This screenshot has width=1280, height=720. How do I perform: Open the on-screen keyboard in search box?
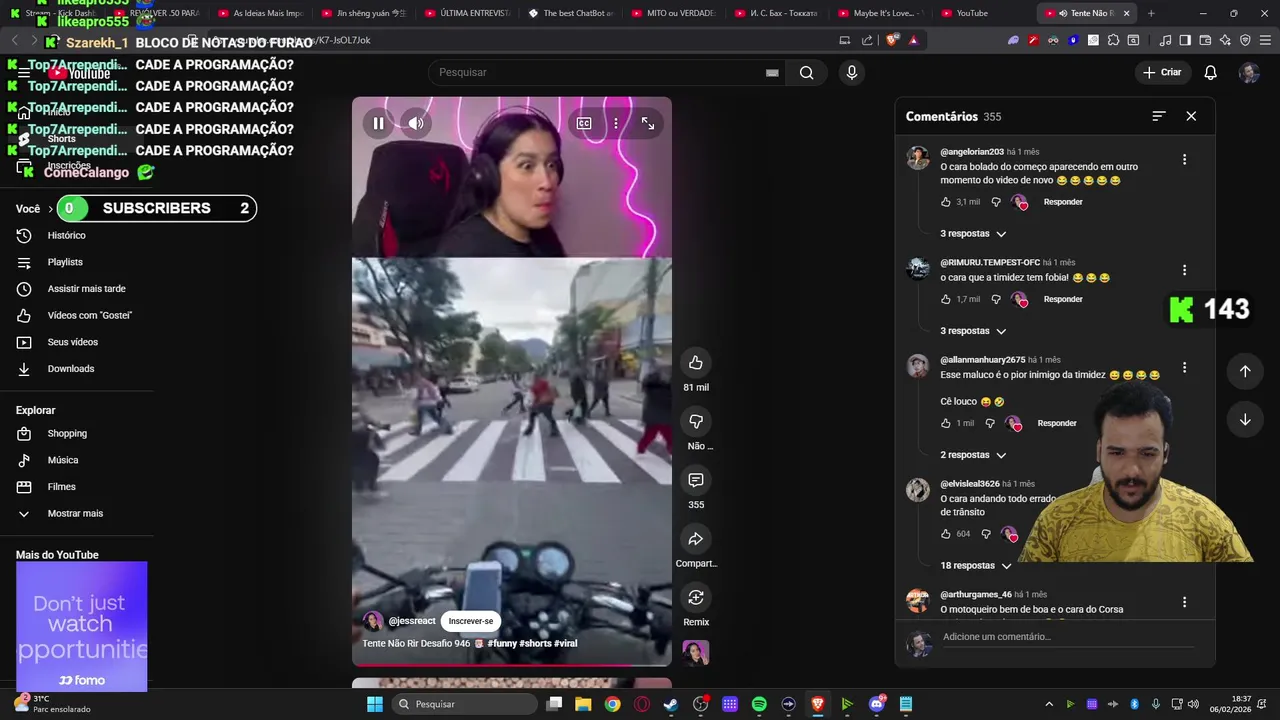[772, 72]
